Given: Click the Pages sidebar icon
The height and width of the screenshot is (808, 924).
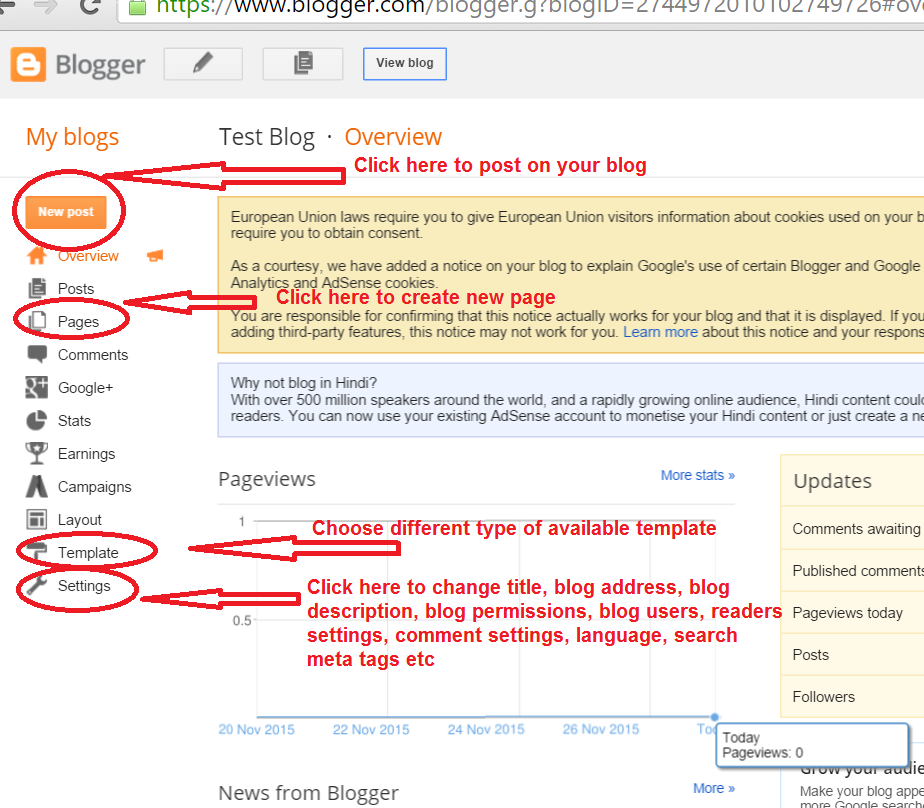Looking at the screenshot, I should (x=37, y=321).
